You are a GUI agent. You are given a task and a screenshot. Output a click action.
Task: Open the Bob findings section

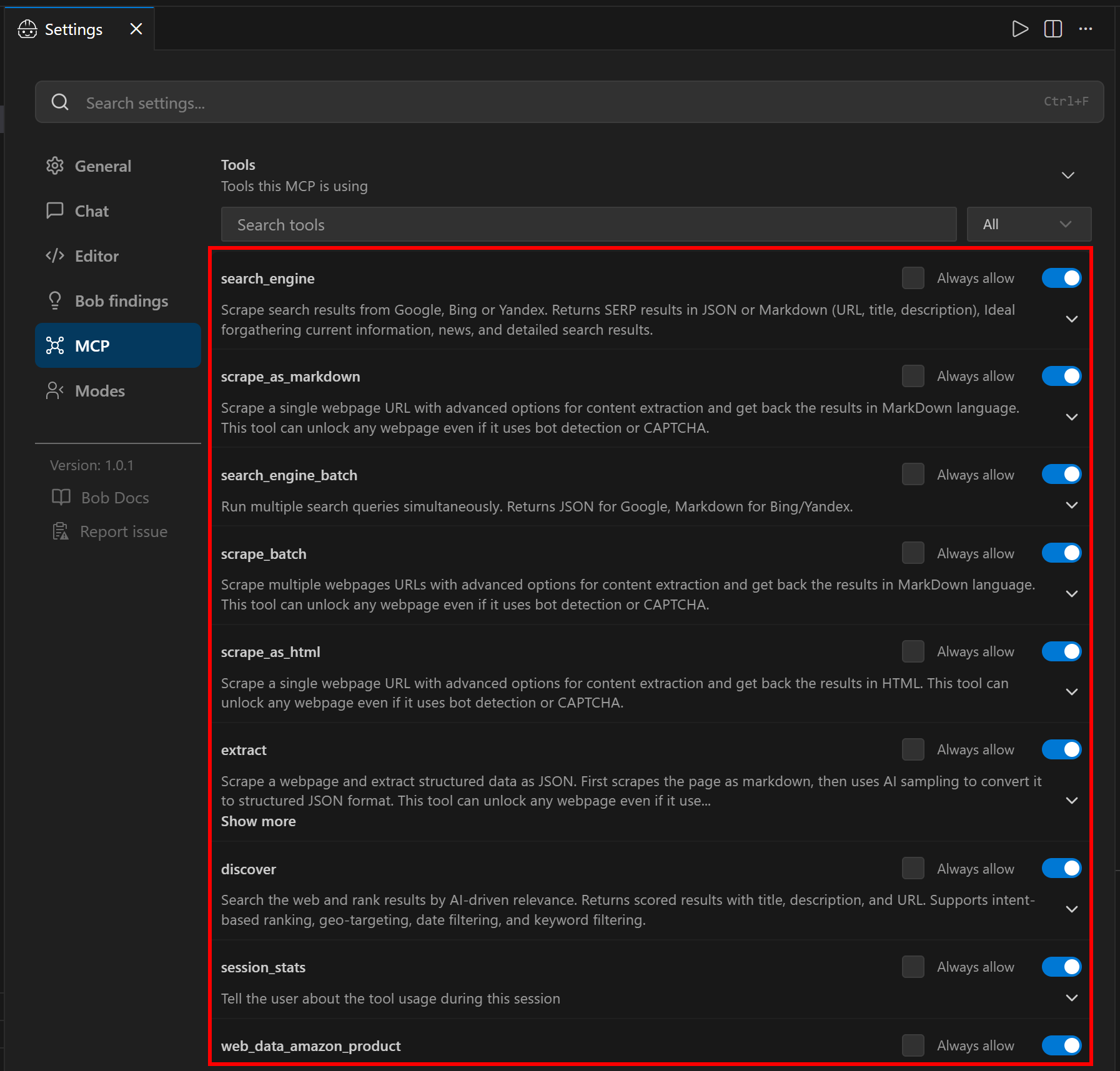tap(118, 300)
